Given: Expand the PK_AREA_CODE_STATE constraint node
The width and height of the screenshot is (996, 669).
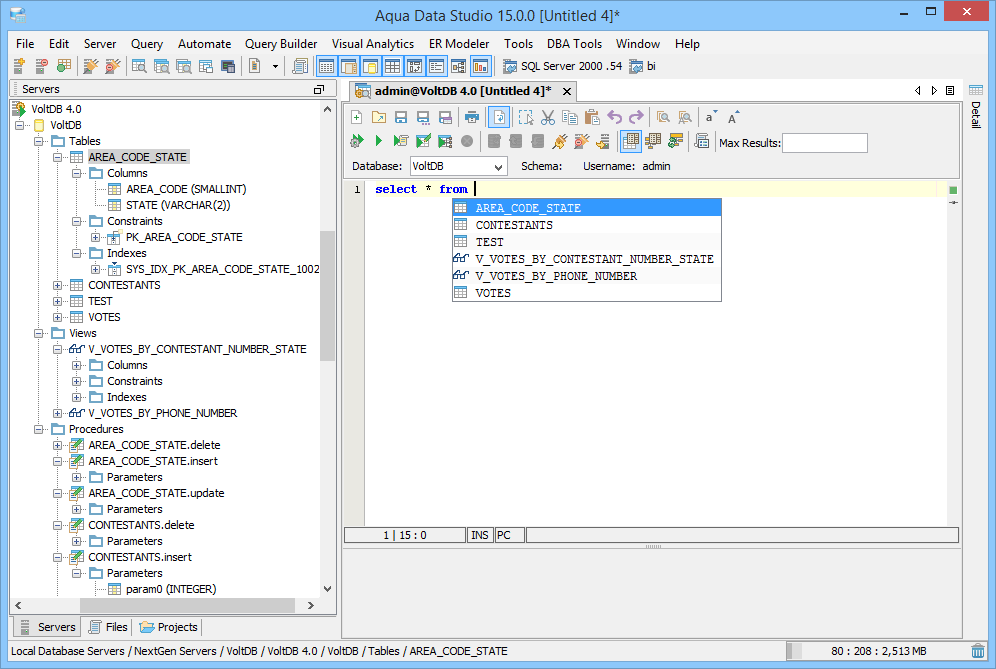Looking at the screenshot, I should click(95, 237).
